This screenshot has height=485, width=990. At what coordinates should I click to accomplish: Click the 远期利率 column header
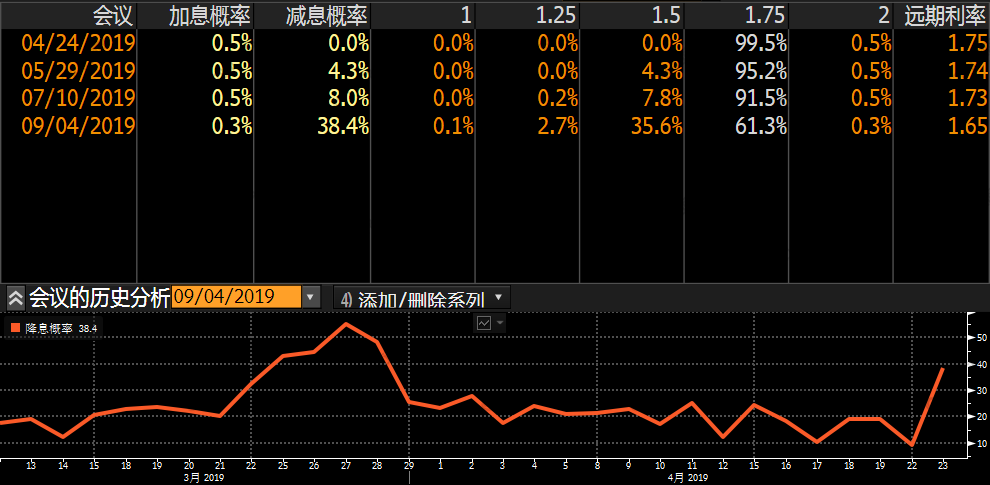(943, 15)
